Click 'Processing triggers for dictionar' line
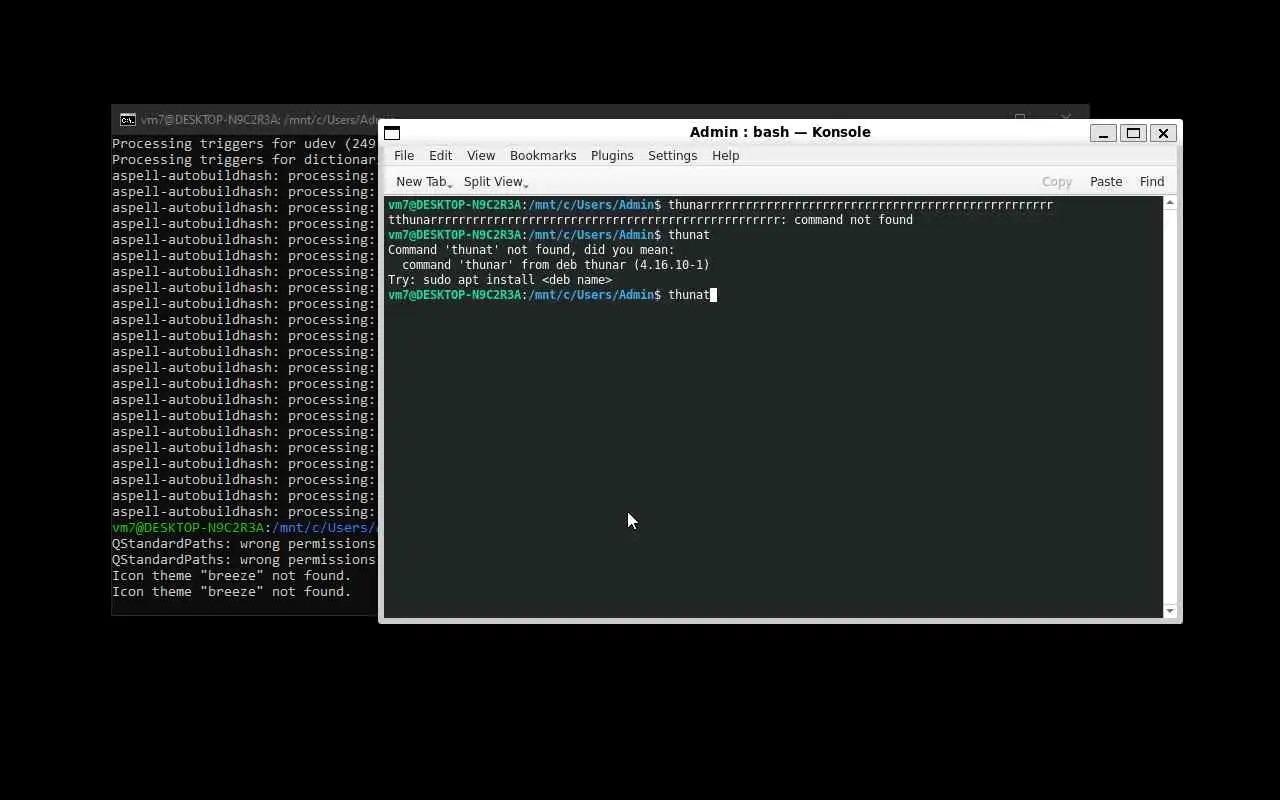The width and height of the screenshot is (1280, 800). (244, 160)
